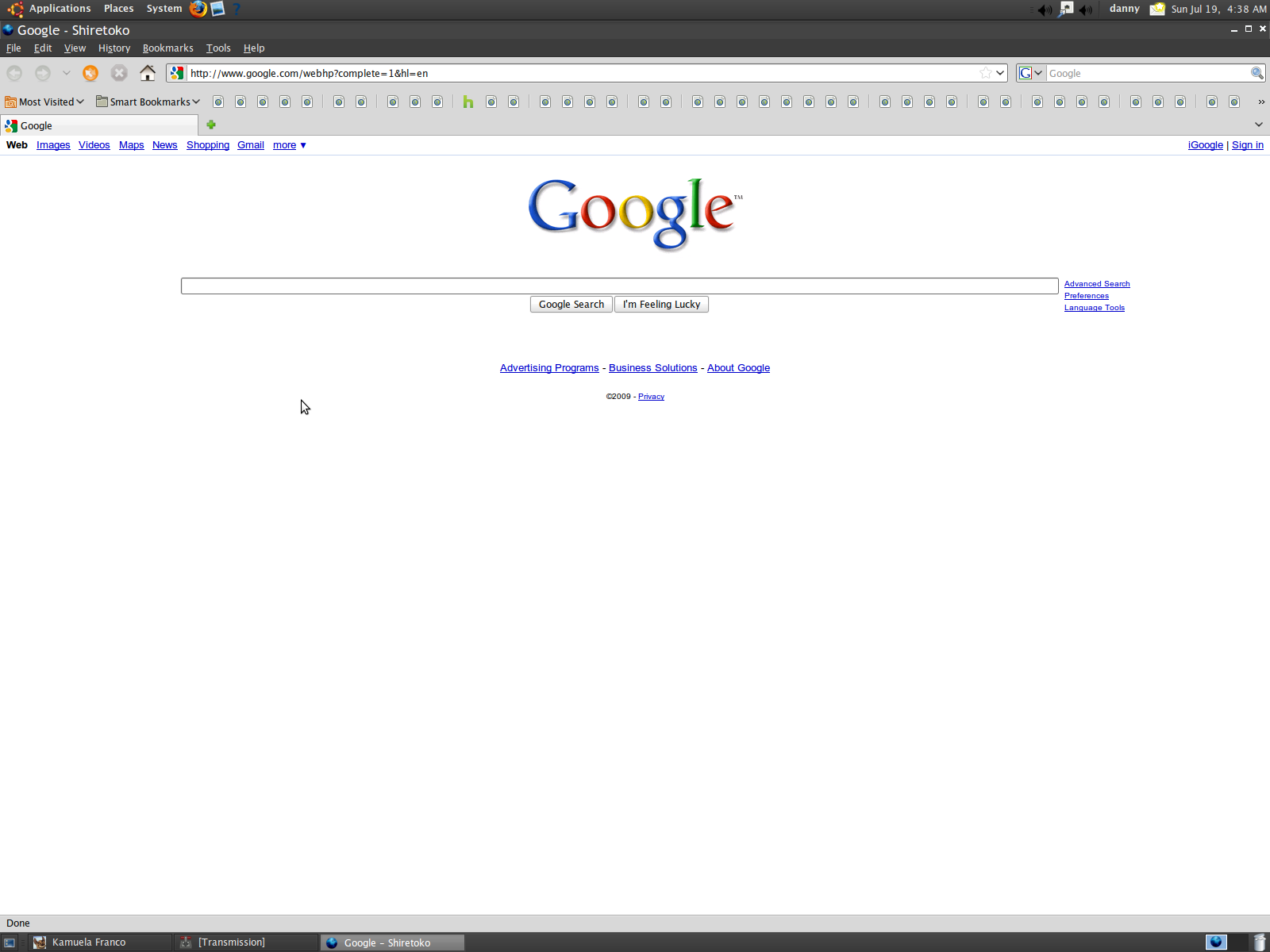The image size is (1270, 952).
Task: Open the search engine selector dropdown
Action: tap(1031, 73)
